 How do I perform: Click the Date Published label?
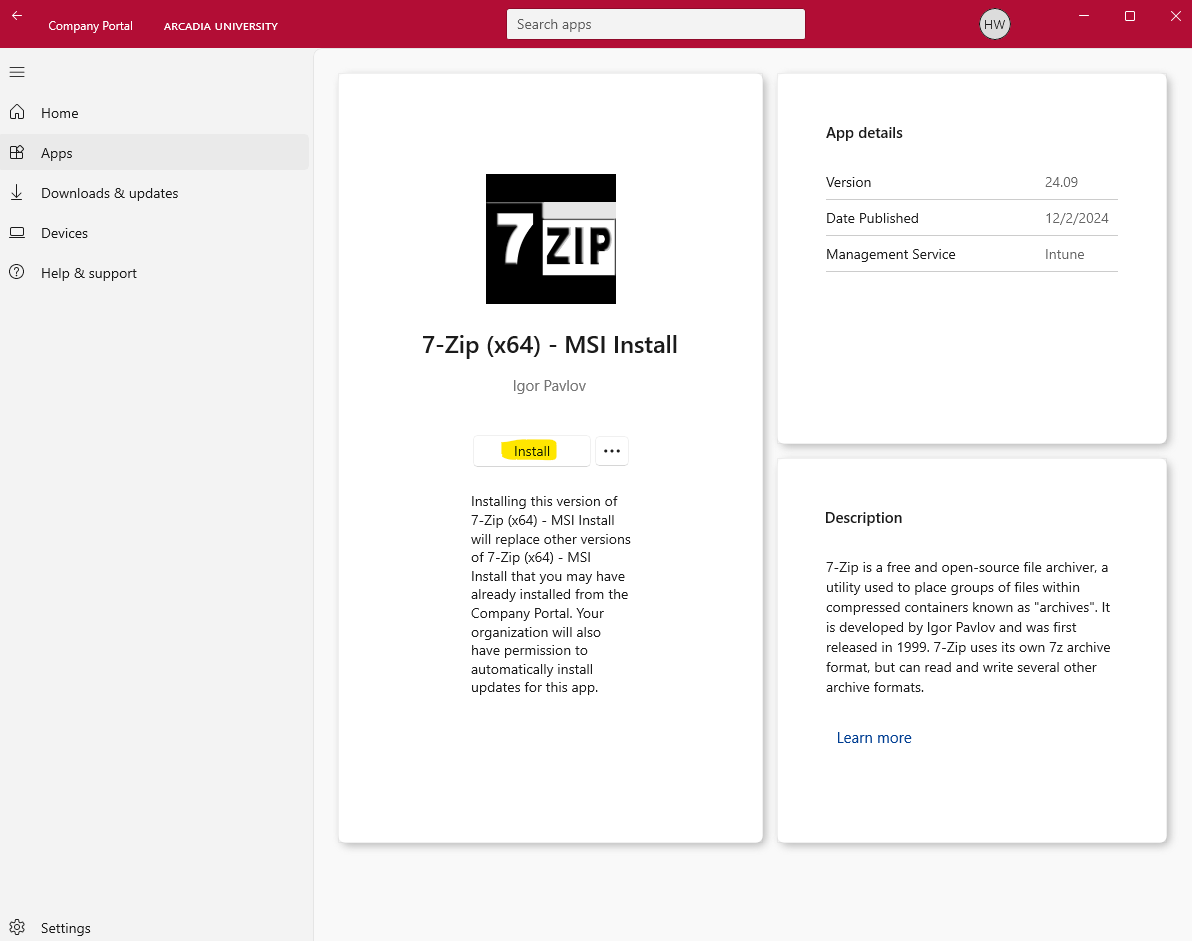tap(872, 218)
